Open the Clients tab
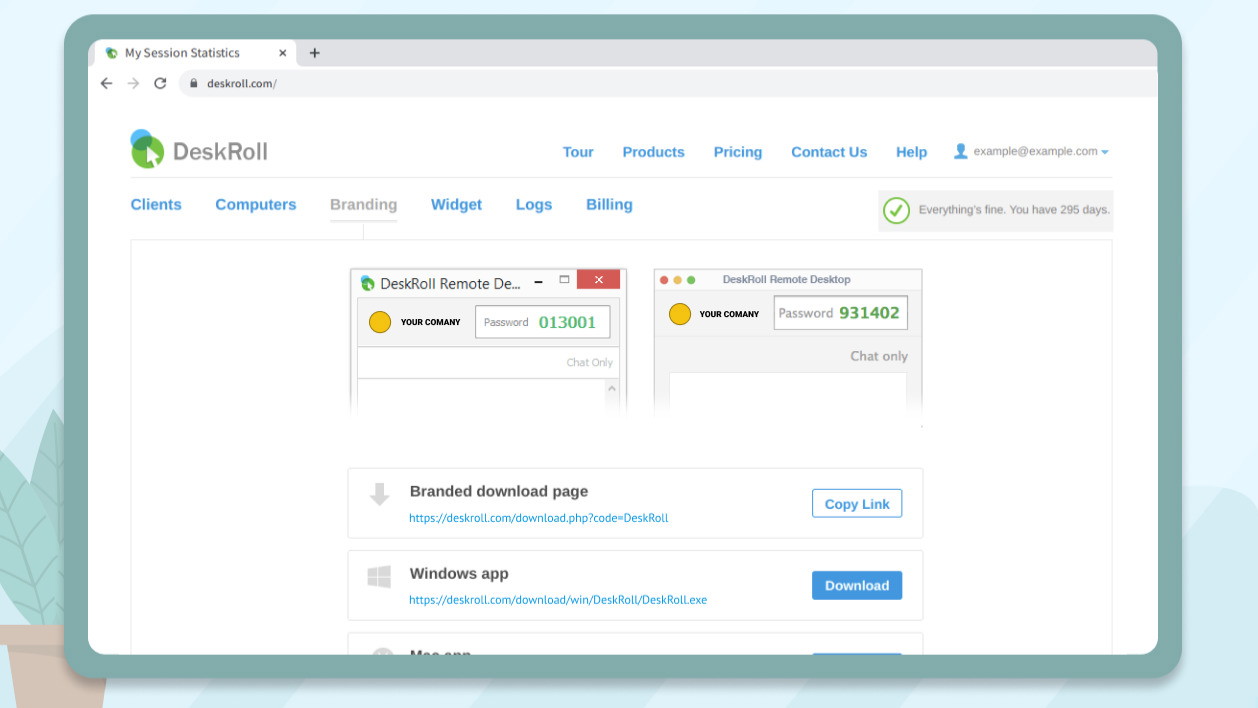This screenshot has width=1258, height=708. (x=156, y=204)
